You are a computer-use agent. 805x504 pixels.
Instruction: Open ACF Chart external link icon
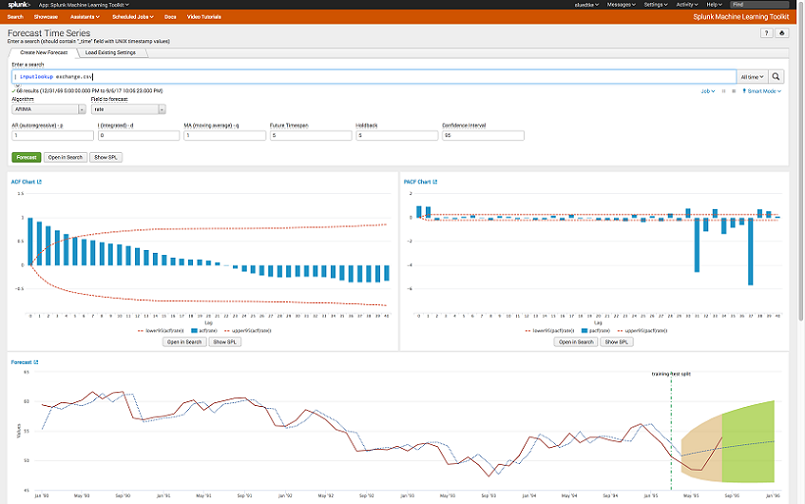pos(40,182)
